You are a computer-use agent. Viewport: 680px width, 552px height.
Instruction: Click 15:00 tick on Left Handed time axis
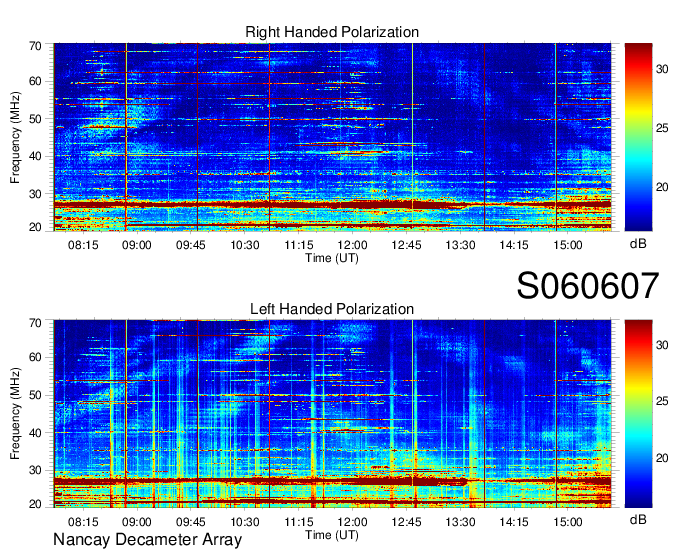(x=568, y=522)
